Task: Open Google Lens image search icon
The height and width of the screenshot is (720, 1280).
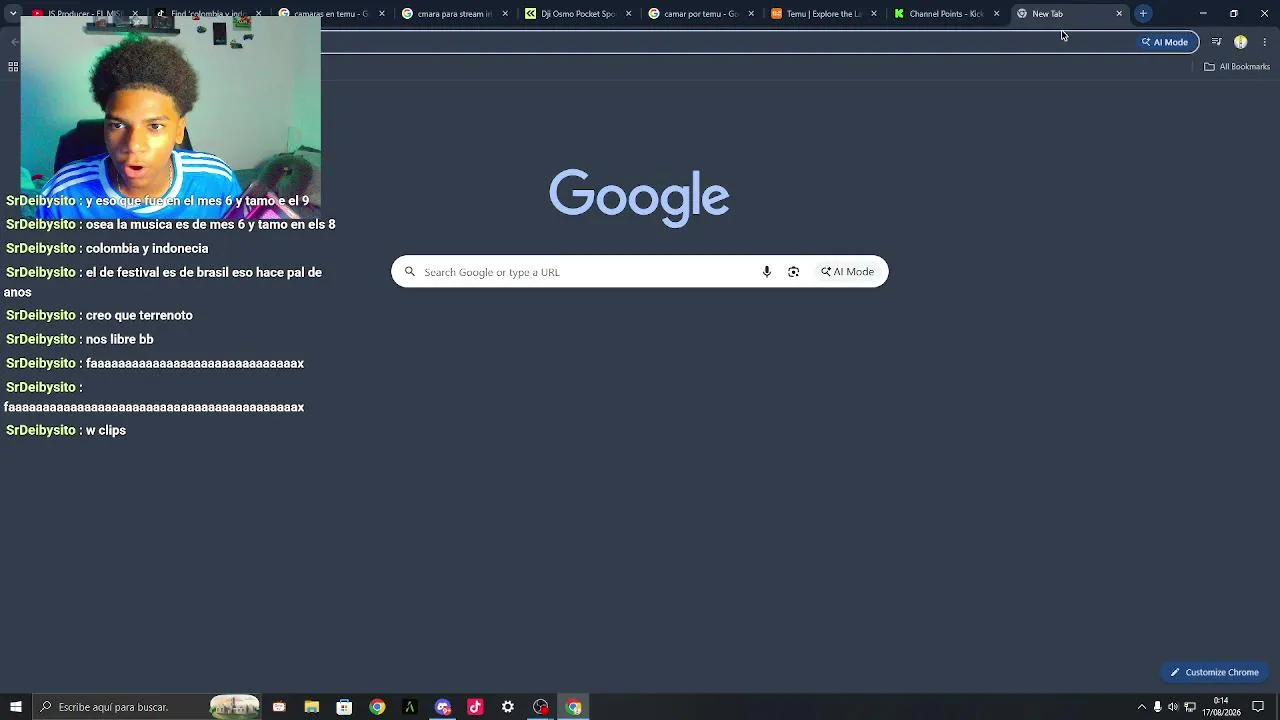Action: [x=794, y=272]
